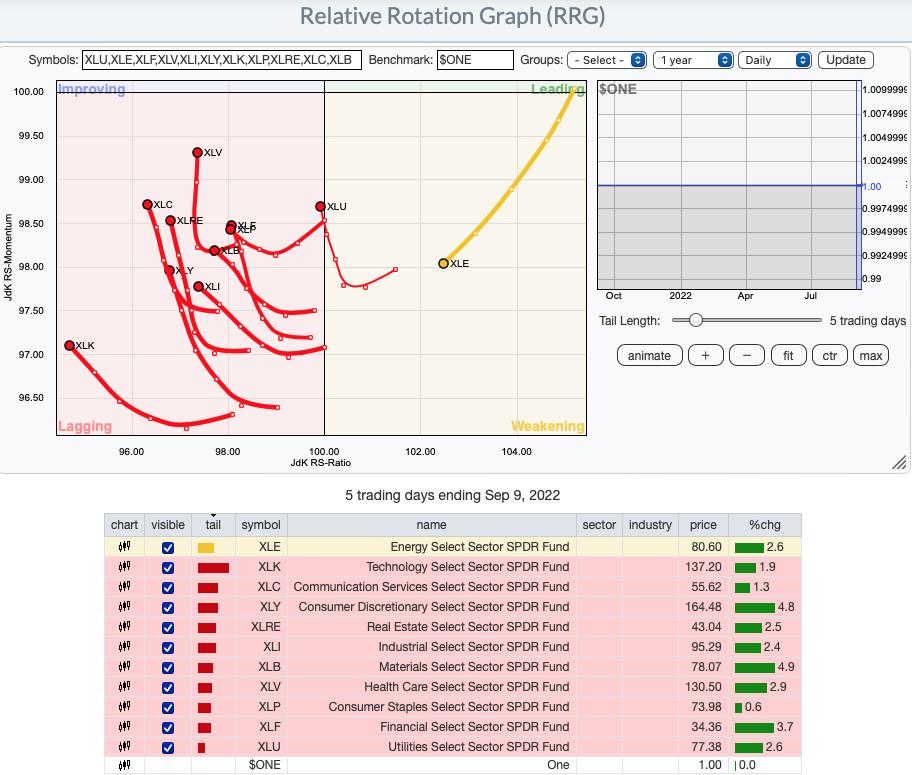The image size is (912, 775).
Task: Sort table by sector column
Action: coord(599,525)
